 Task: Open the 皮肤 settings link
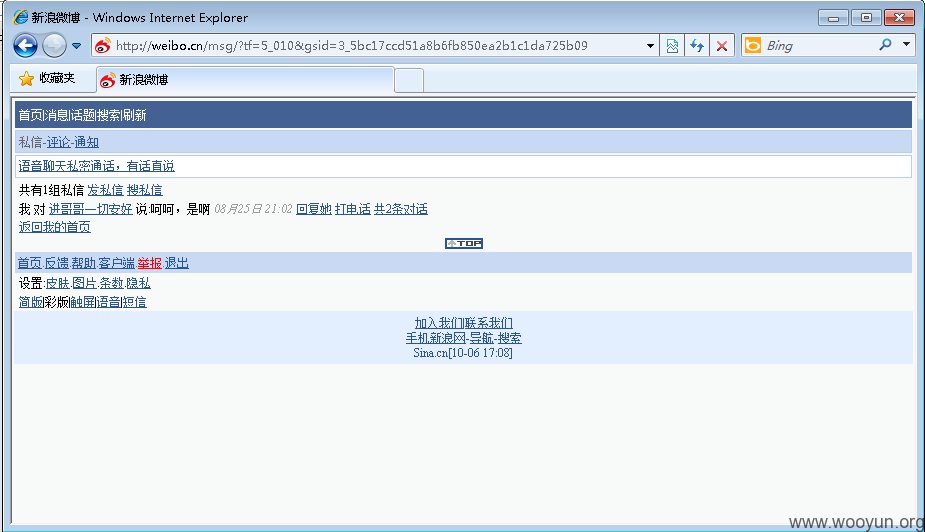pos(57,283)
